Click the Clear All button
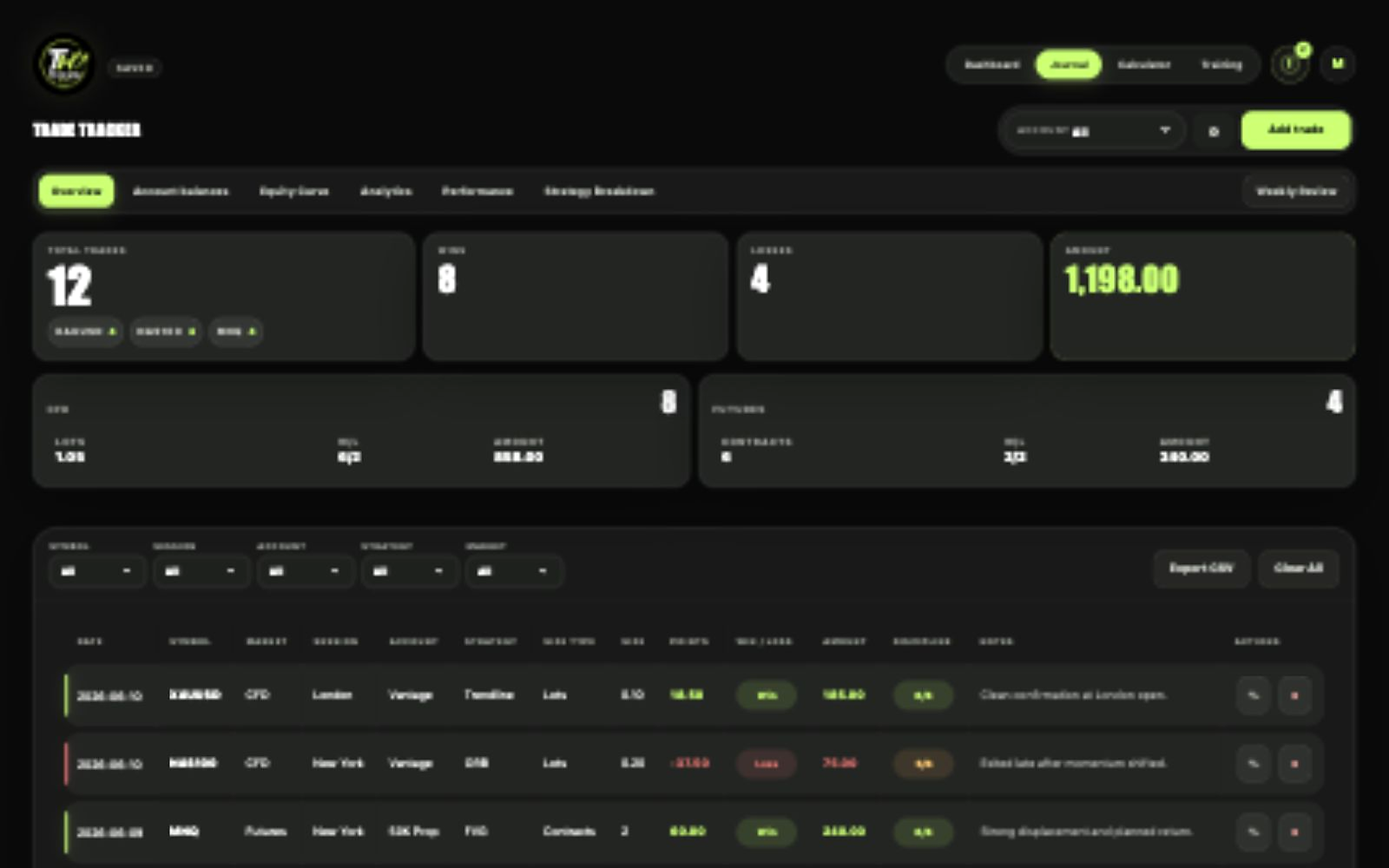This screenshot has height=868, width=1389. (x=1298, y=569)
